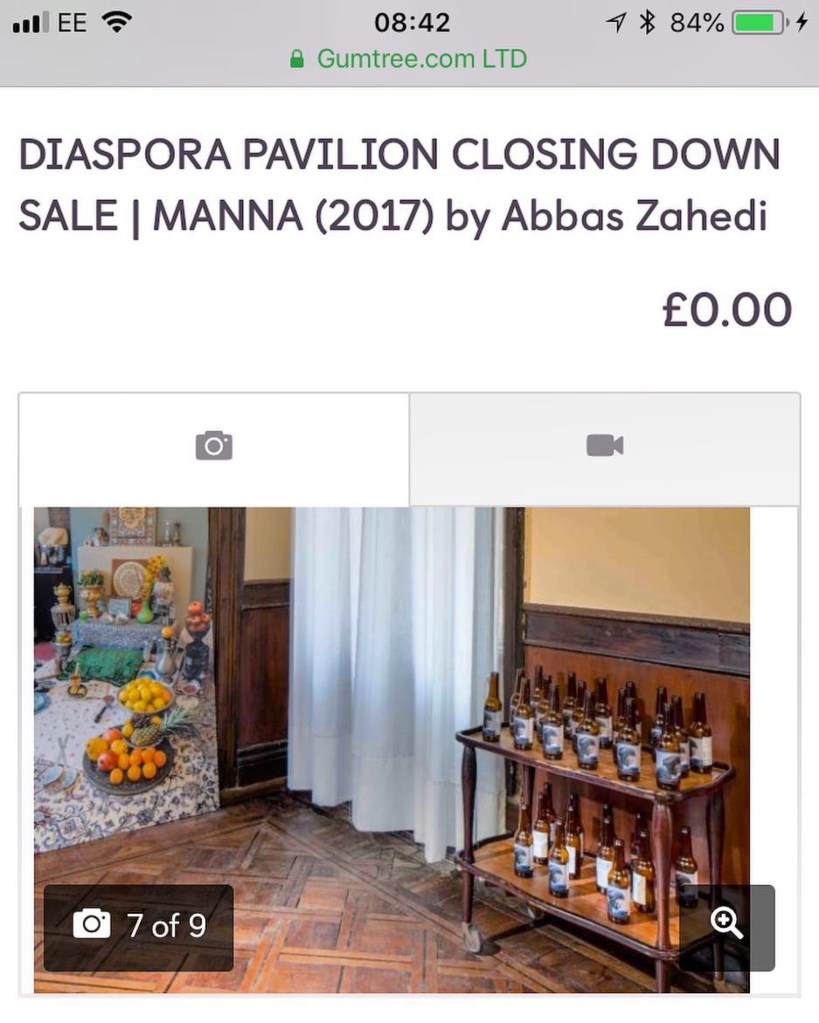Click the small camera icon in photo counter
Image resolution: width=819 pixels, height=1023 pixels.
tap(91, 925)
